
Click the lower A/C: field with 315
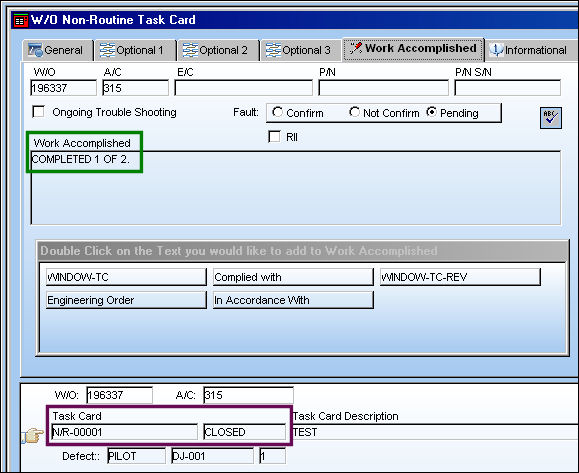pyautogui.click(x=248, y=395)
